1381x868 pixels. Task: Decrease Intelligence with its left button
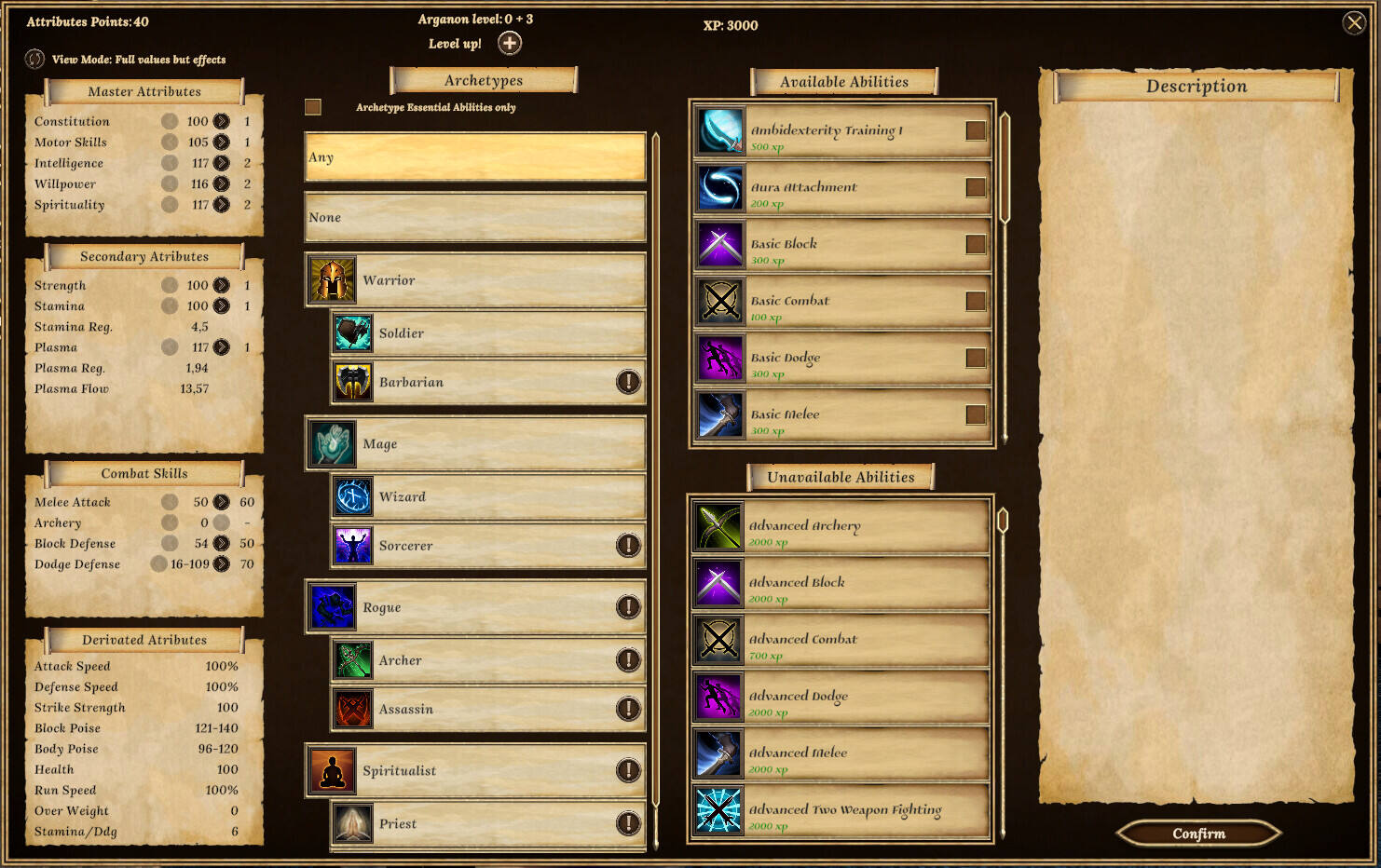tap(170, 163)
